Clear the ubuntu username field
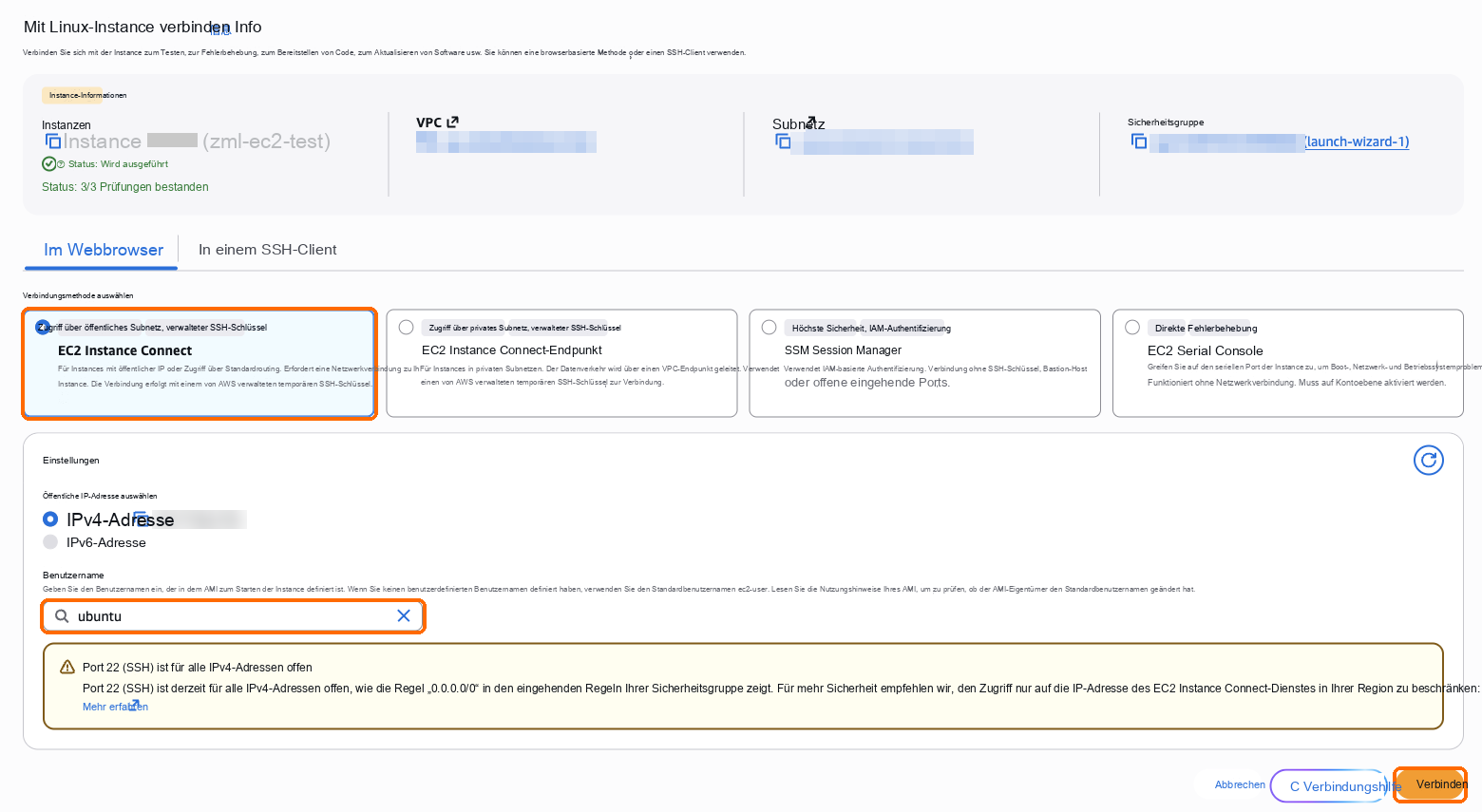Screen dimensions: 1482x812 tap(404, 615)
